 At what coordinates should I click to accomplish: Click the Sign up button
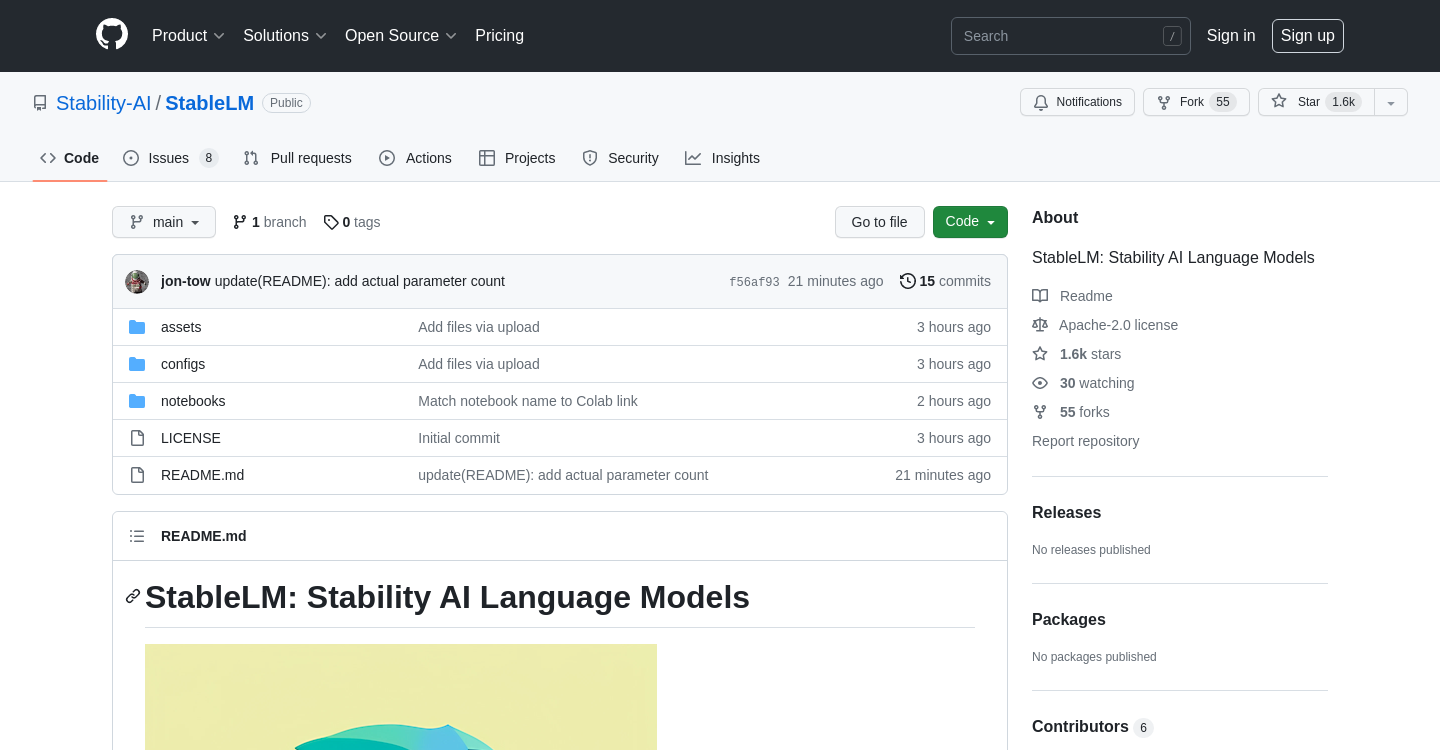(1308, 36)
